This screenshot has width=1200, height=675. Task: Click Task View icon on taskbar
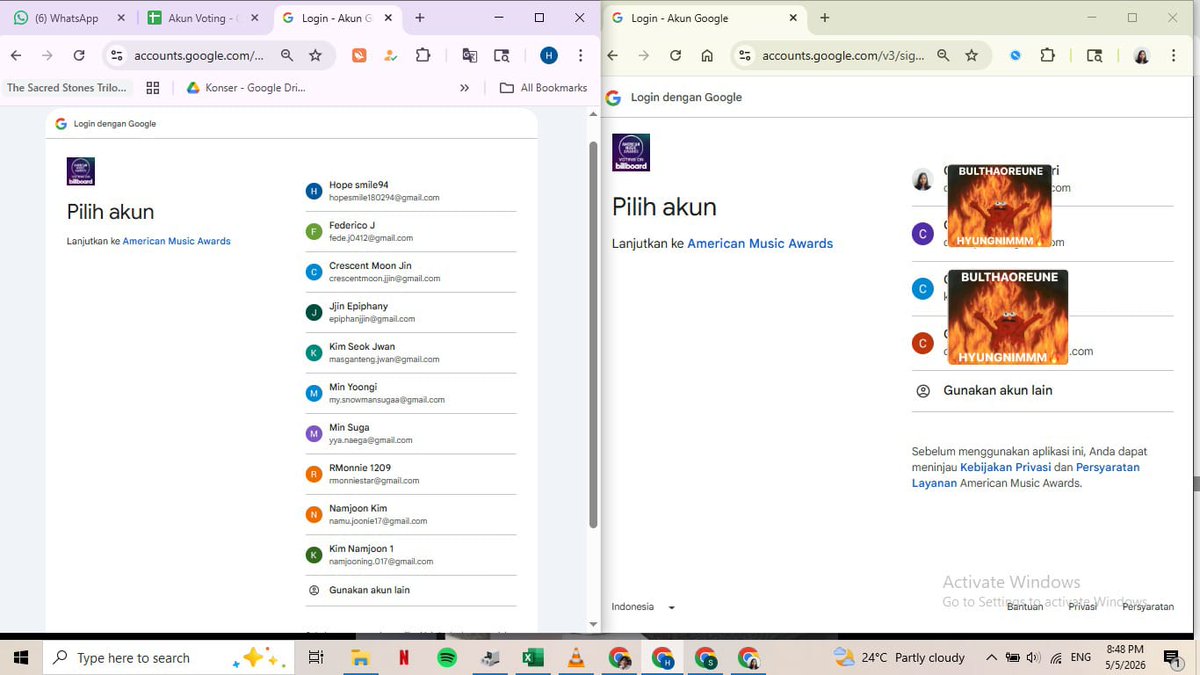point(315,658)
